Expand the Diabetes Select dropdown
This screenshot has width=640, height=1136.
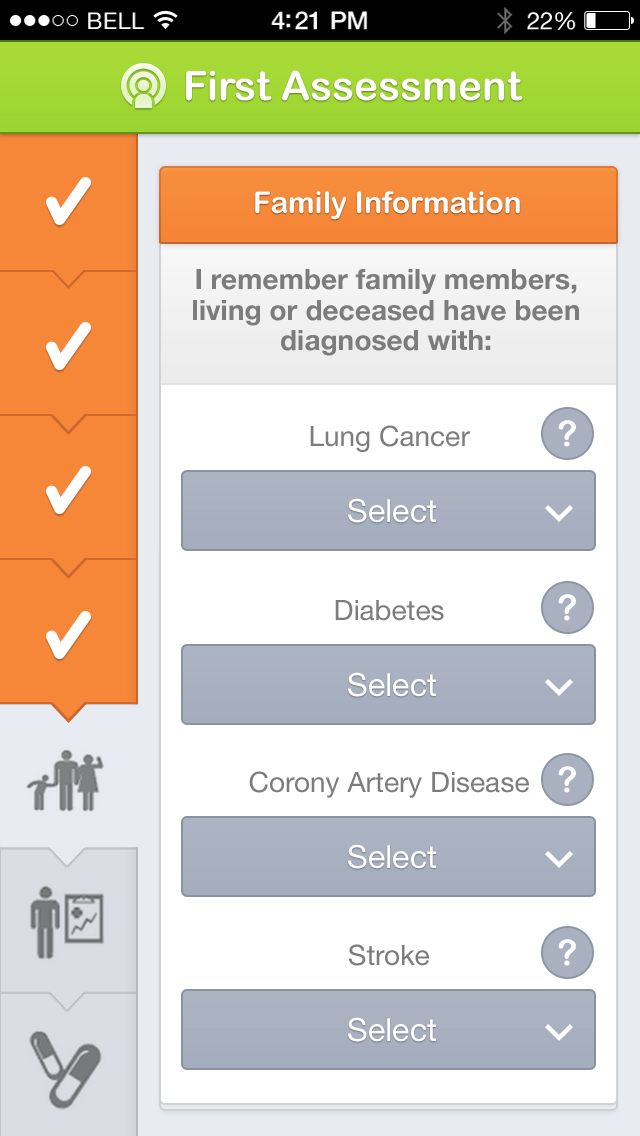pyautogui.click(x=388, y=685)
